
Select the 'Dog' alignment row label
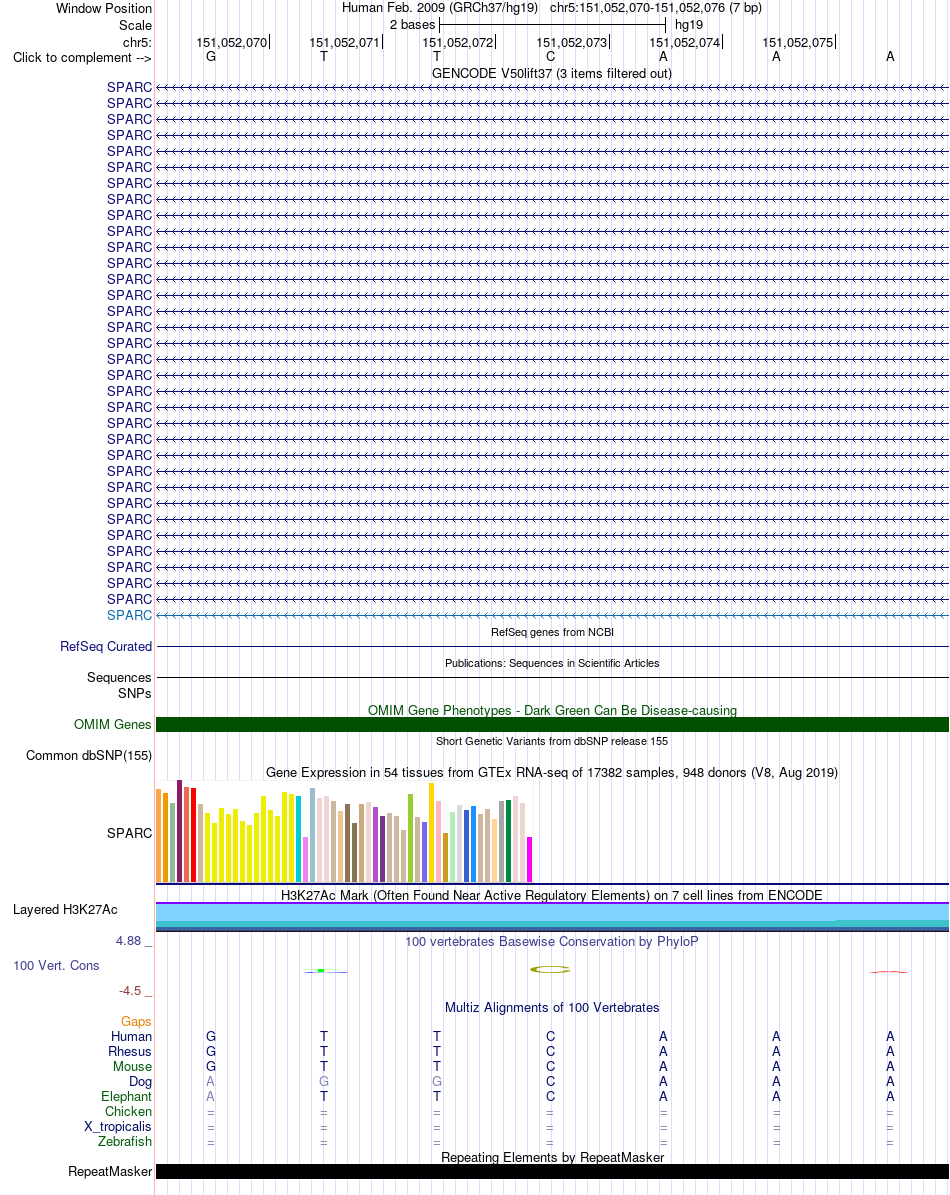point(140,1081)
